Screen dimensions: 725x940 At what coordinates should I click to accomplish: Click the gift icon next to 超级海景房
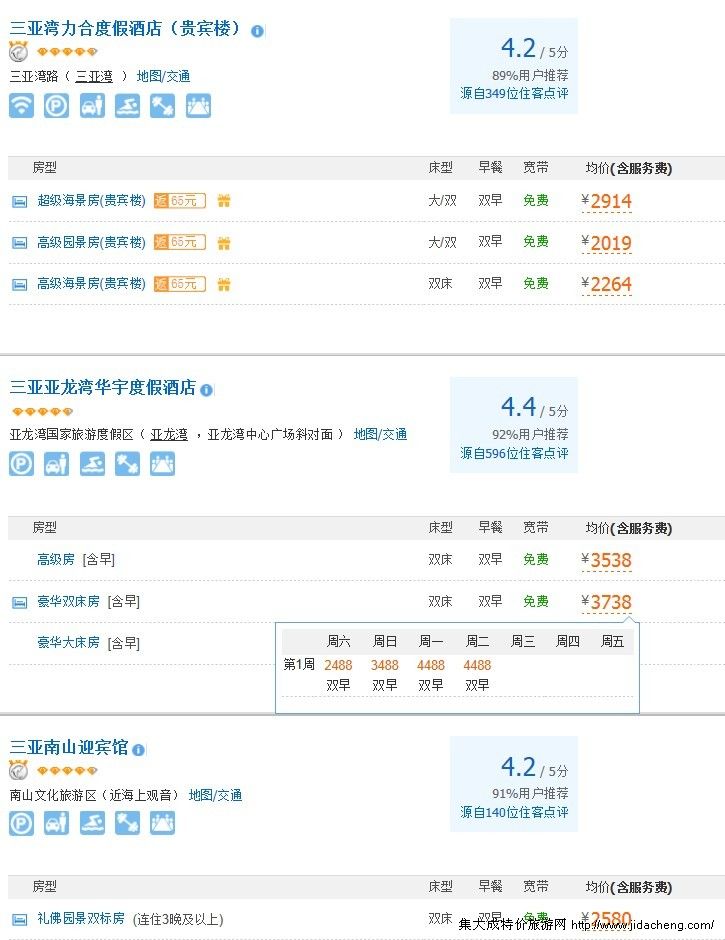[224, 201]
